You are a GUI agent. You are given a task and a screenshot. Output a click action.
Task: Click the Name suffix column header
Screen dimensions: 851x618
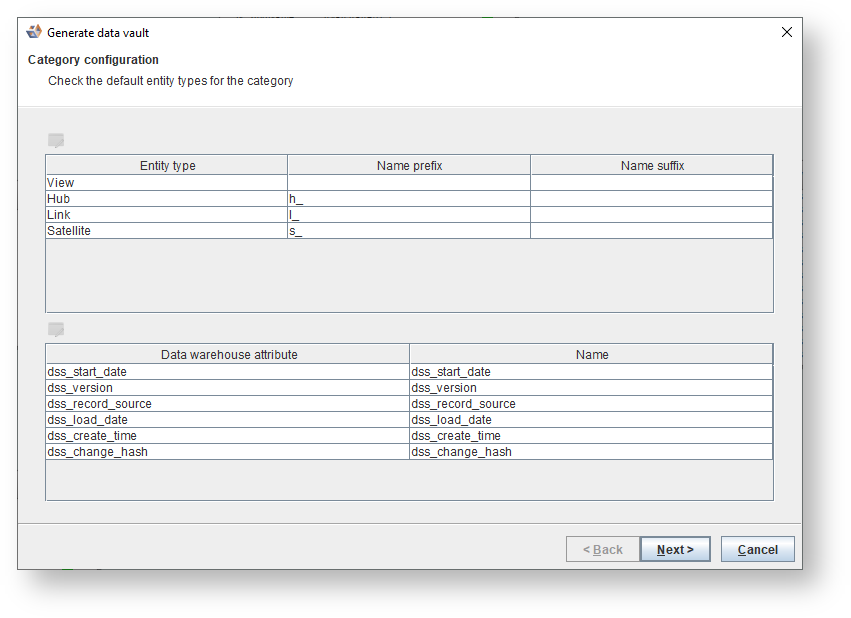pos(652,165)
